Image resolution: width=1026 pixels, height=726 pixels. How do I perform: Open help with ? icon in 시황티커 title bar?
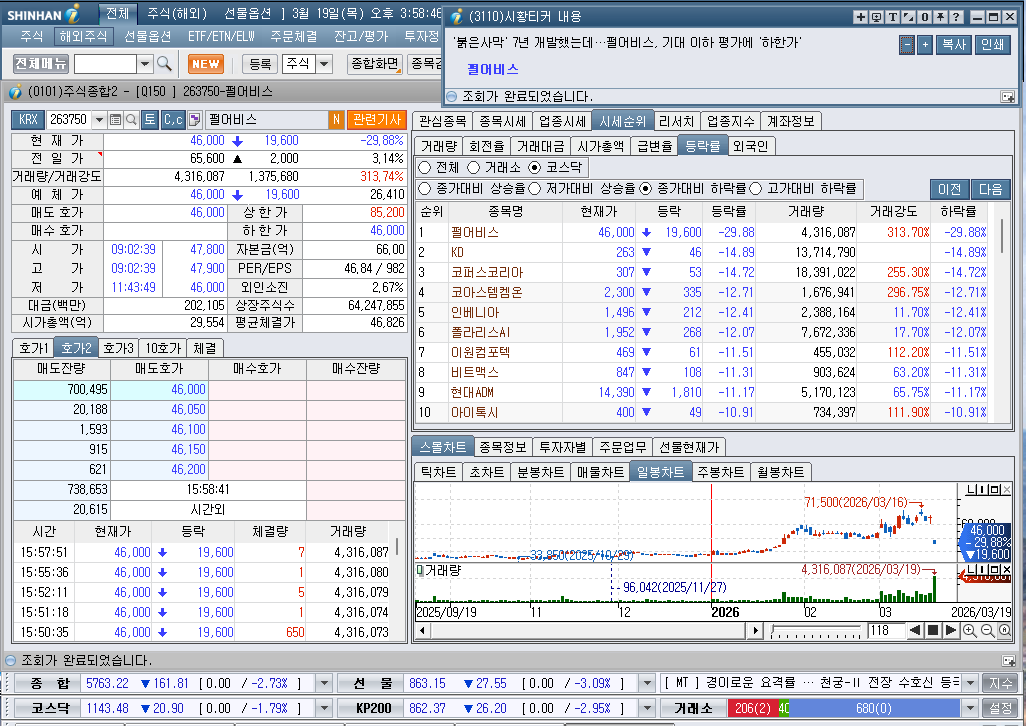pyautogui.click(x=955, y=17)
